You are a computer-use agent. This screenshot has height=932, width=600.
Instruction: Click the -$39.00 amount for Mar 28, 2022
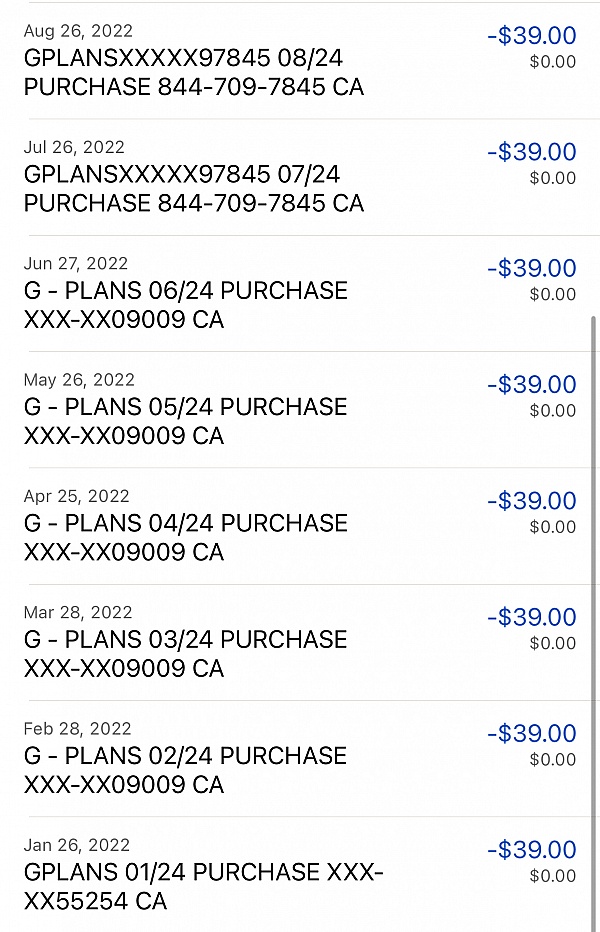531,617
